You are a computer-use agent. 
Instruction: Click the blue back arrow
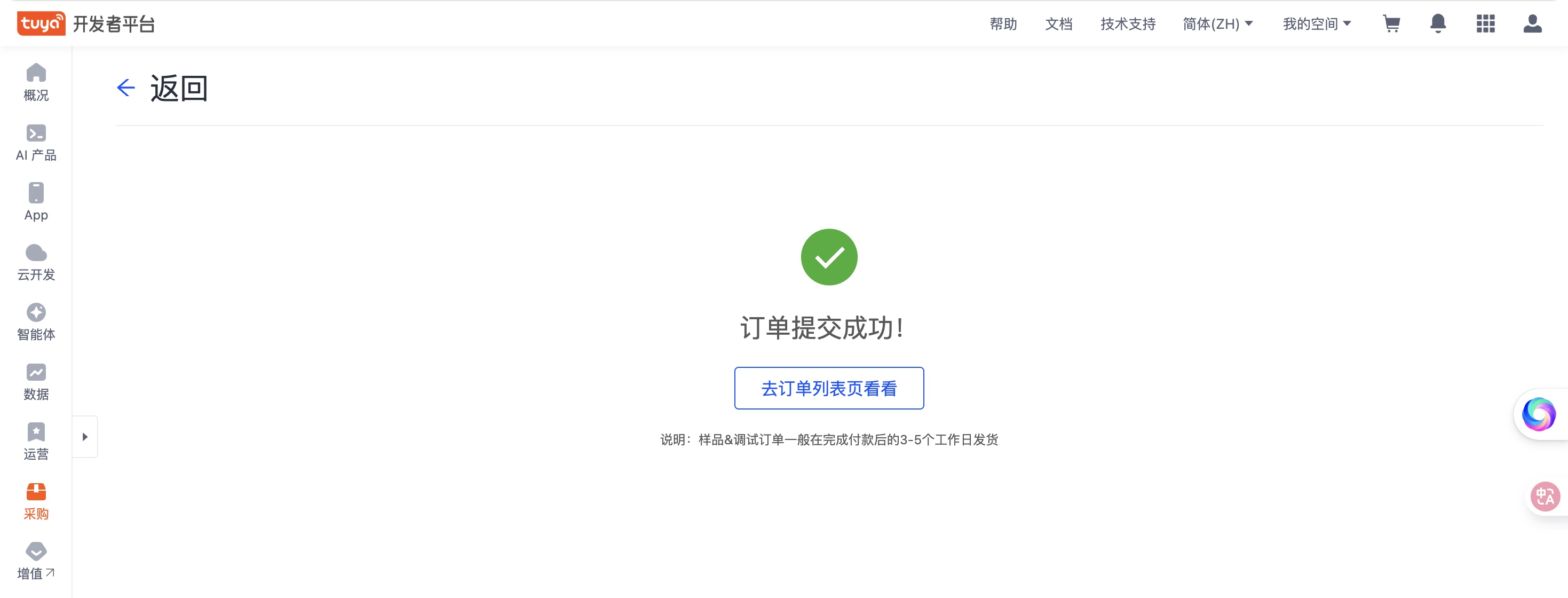[x=125, y=88]
